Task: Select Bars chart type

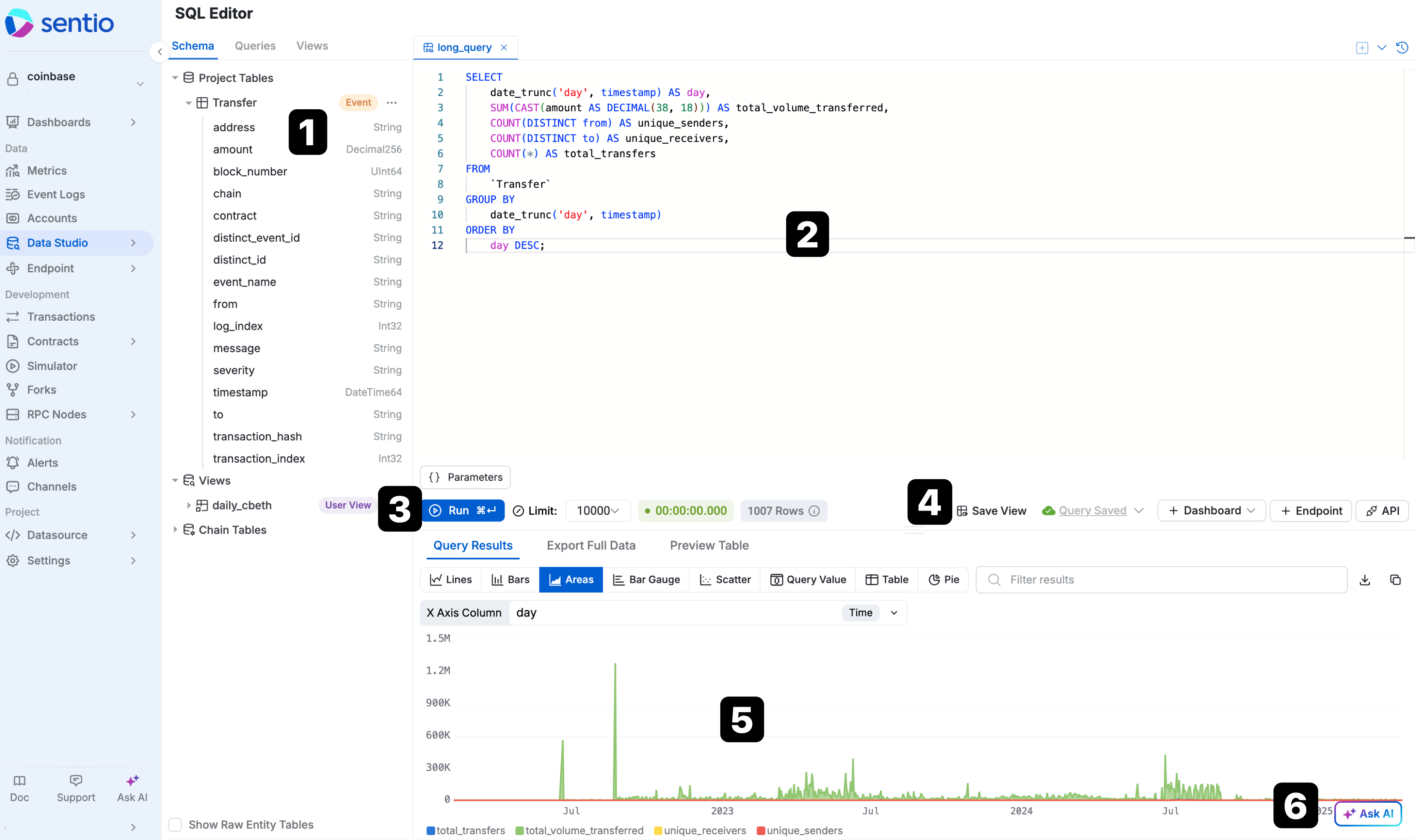Action: (510, 579)
